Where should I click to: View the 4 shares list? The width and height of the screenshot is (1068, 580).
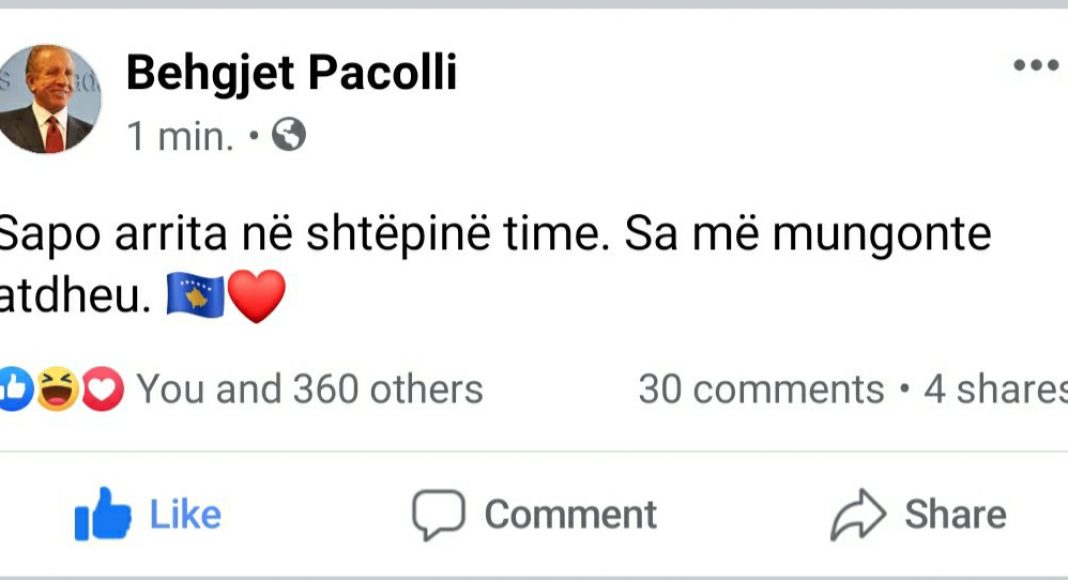(x=995, y=390)
